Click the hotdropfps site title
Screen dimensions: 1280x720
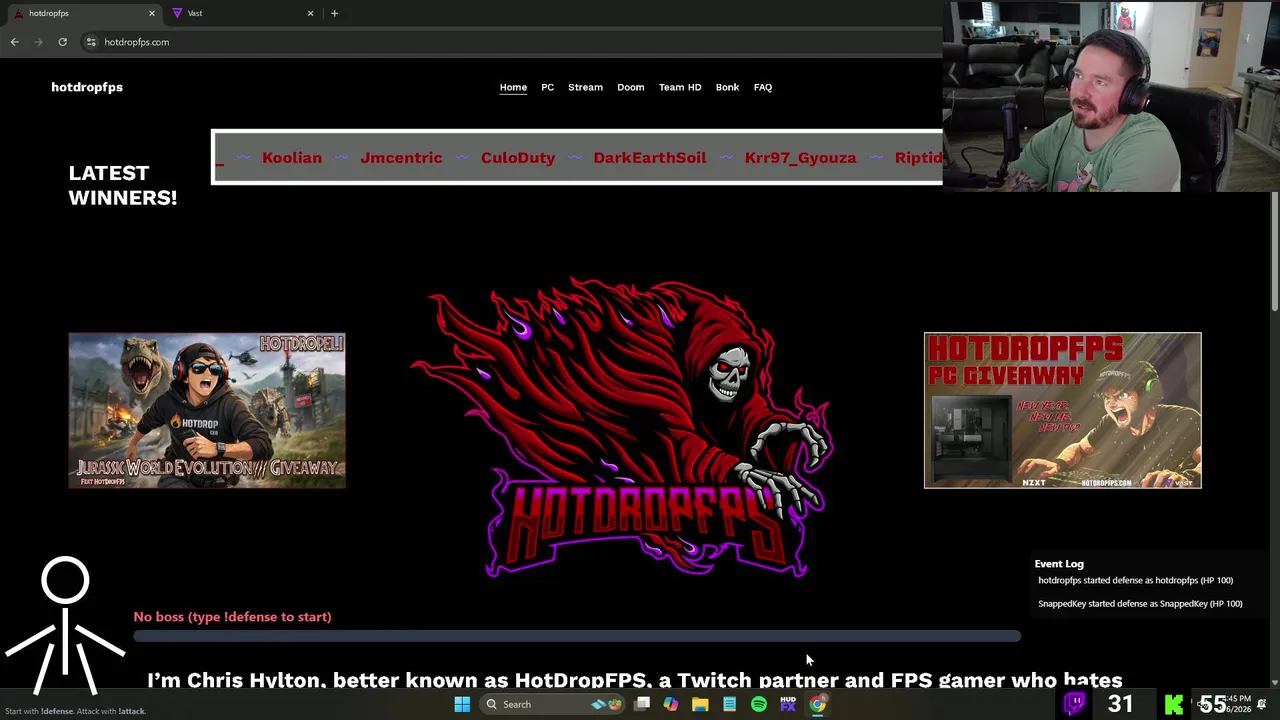point(87,87)
